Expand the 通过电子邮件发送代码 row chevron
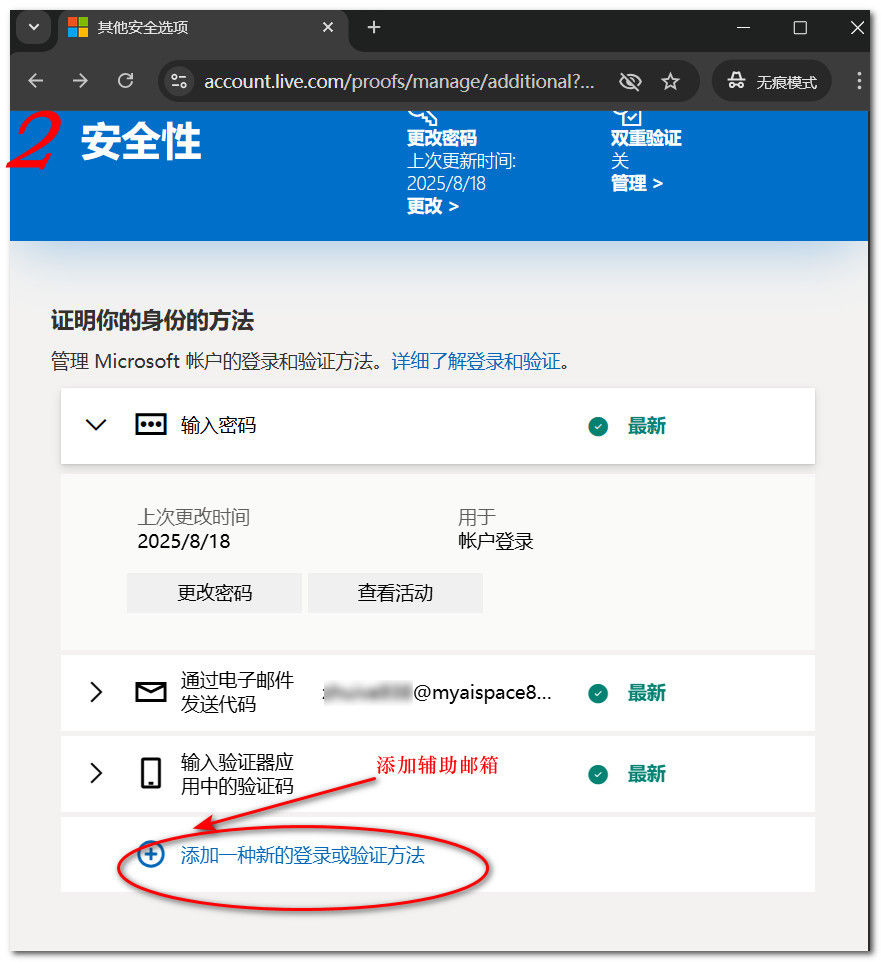 96,693
